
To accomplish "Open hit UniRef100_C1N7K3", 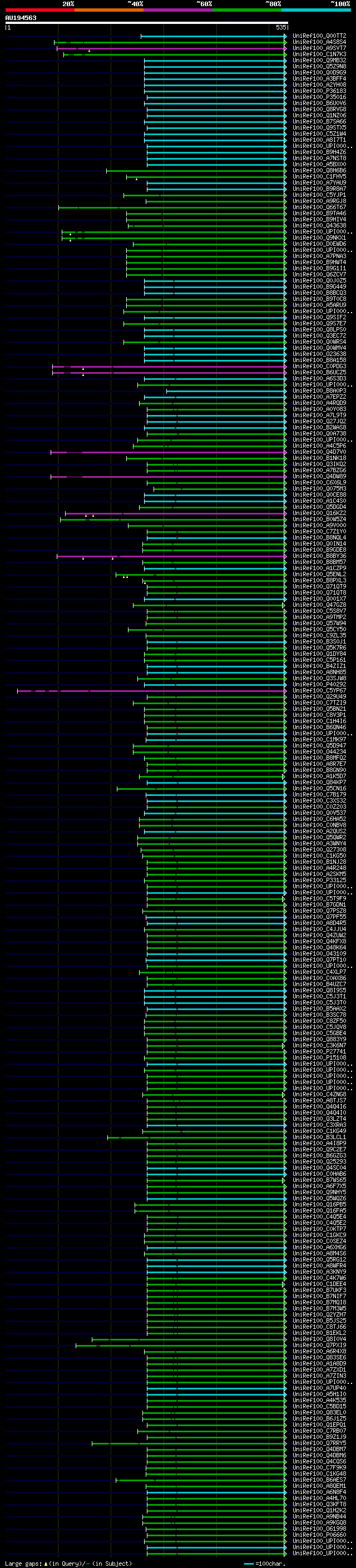I will pyautogui.click(x=319, y=54).
